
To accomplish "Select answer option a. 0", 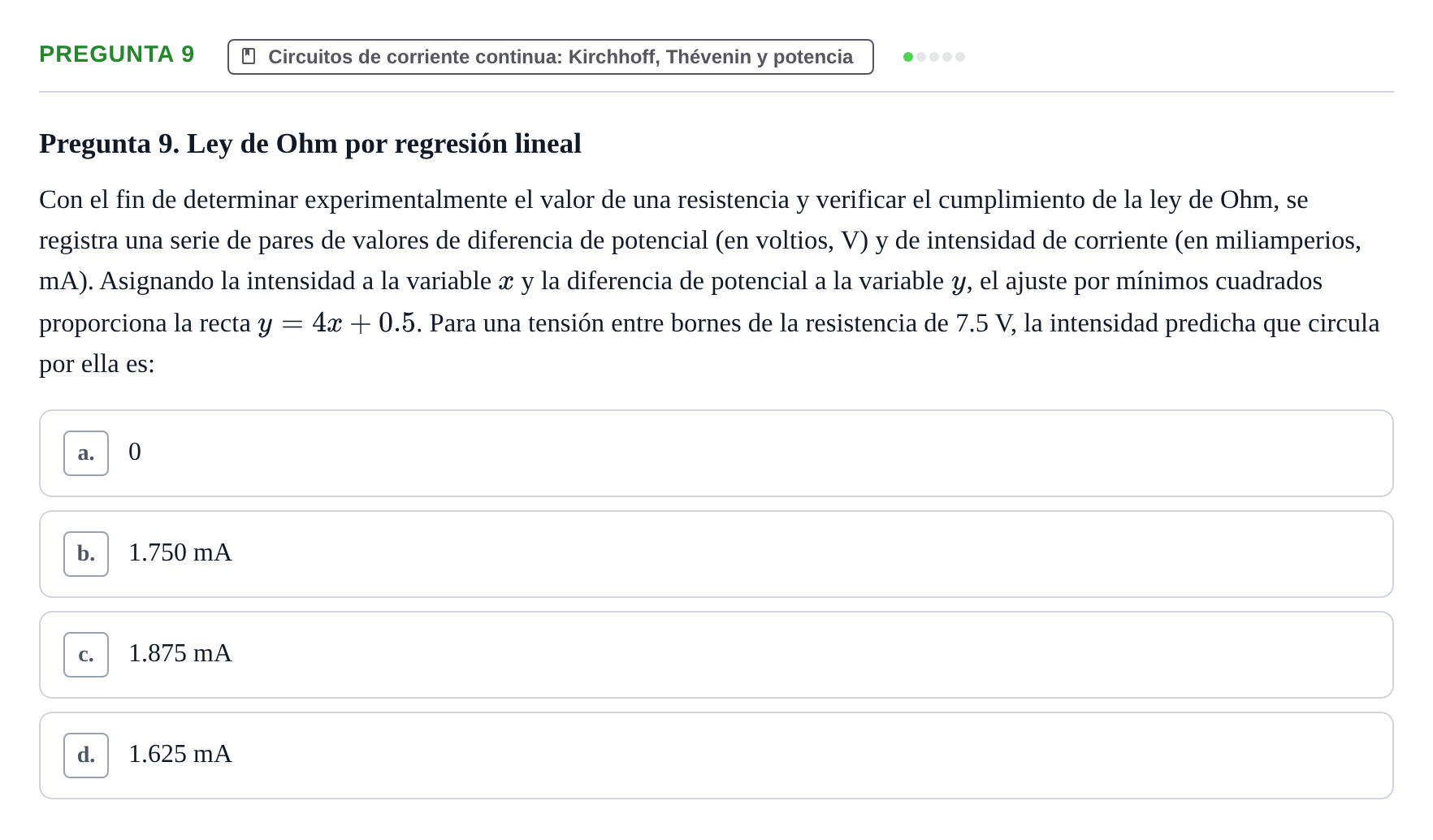I will 716,453.
